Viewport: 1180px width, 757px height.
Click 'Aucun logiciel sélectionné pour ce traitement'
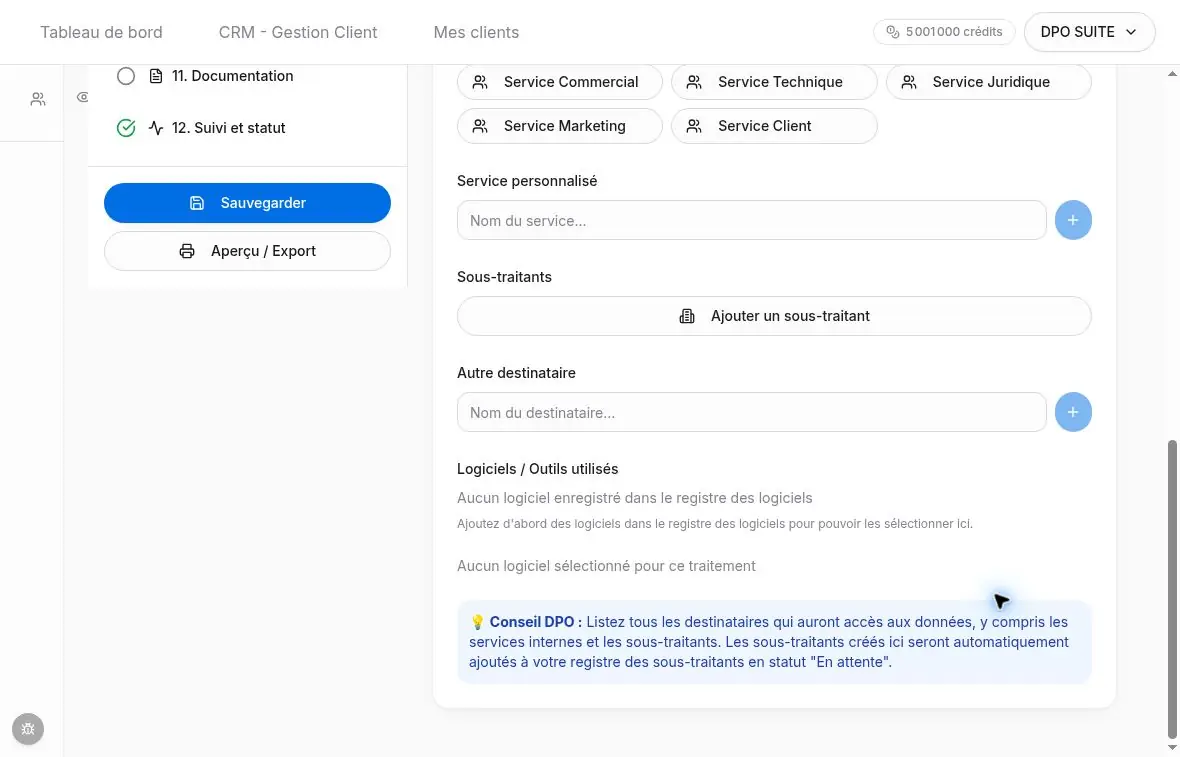point(606,566)
